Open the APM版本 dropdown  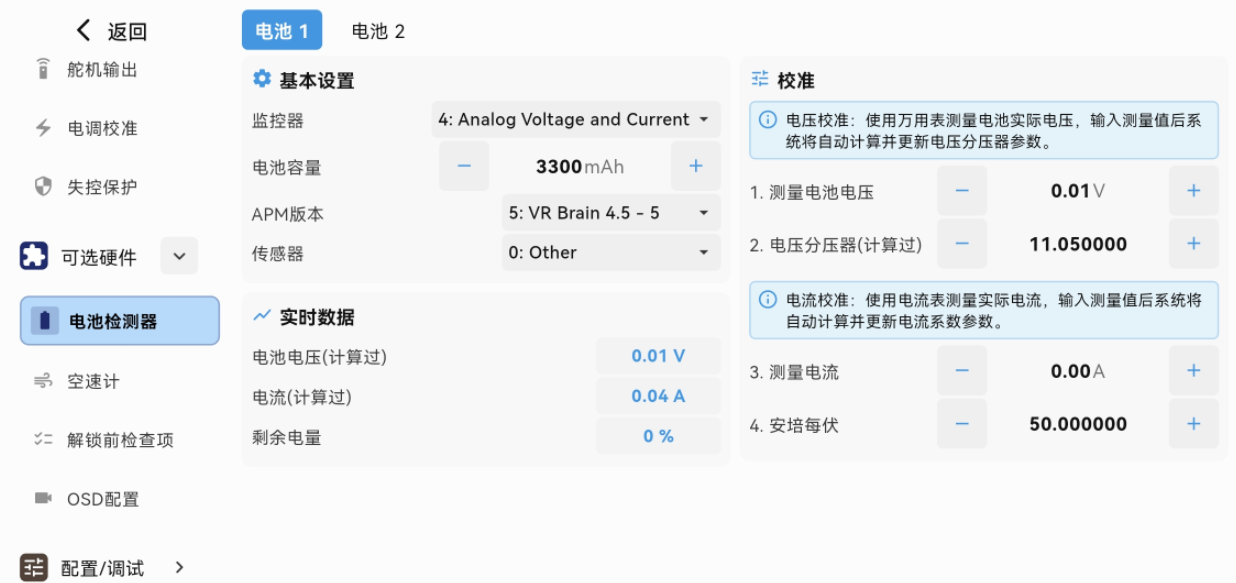pos(610,213)
